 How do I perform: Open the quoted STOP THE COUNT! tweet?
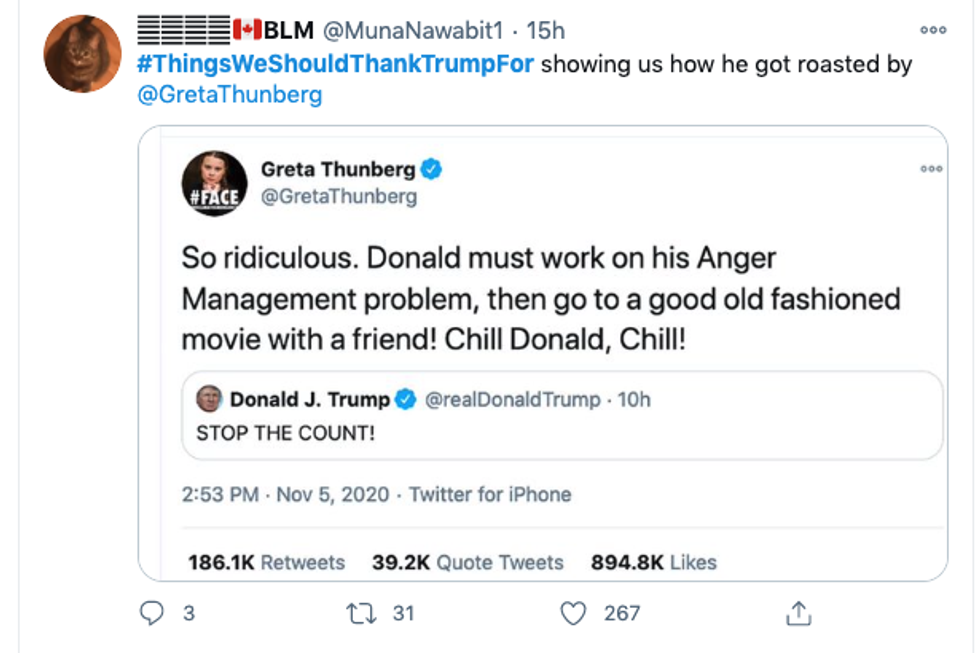click(562, 434)
